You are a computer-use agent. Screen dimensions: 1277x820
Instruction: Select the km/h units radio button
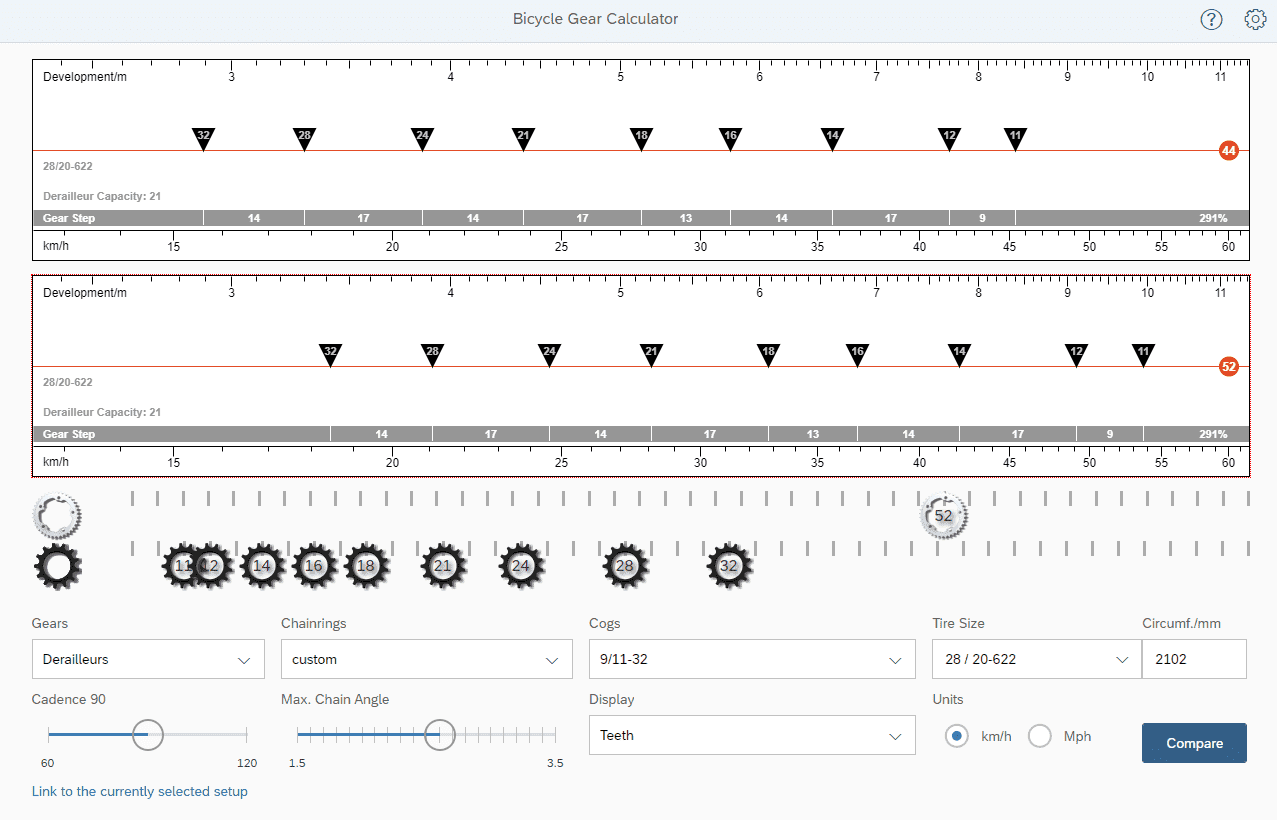point(957,736)
